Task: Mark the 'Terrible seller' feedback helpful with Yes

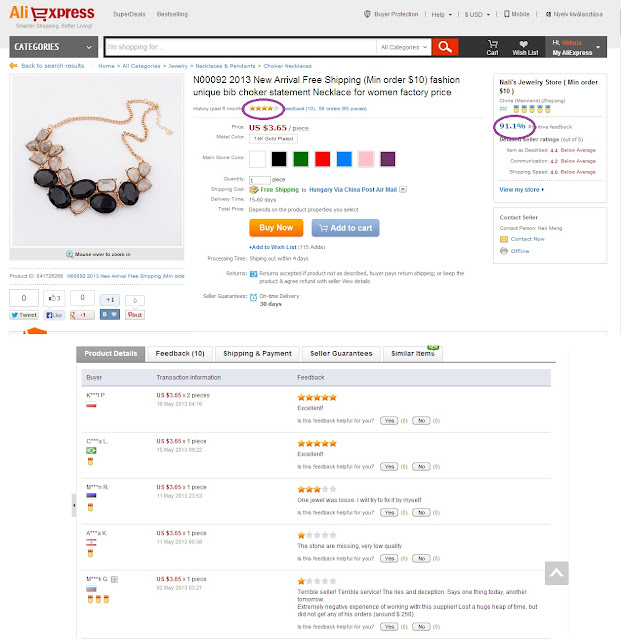Action: (x=389, y=627)
